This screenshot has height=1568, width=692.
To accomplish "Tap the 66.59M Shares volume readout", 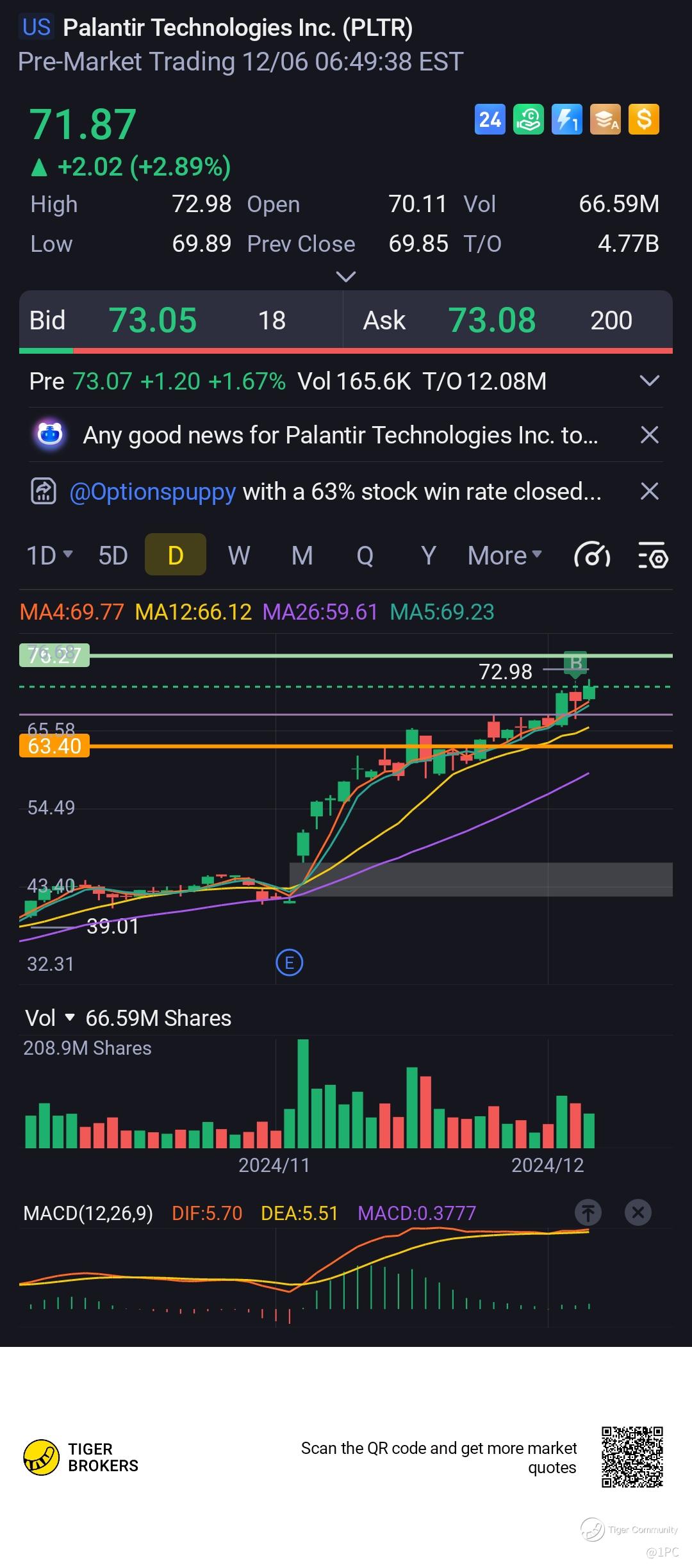I will pyautogui.click(x=158, y=1018).
